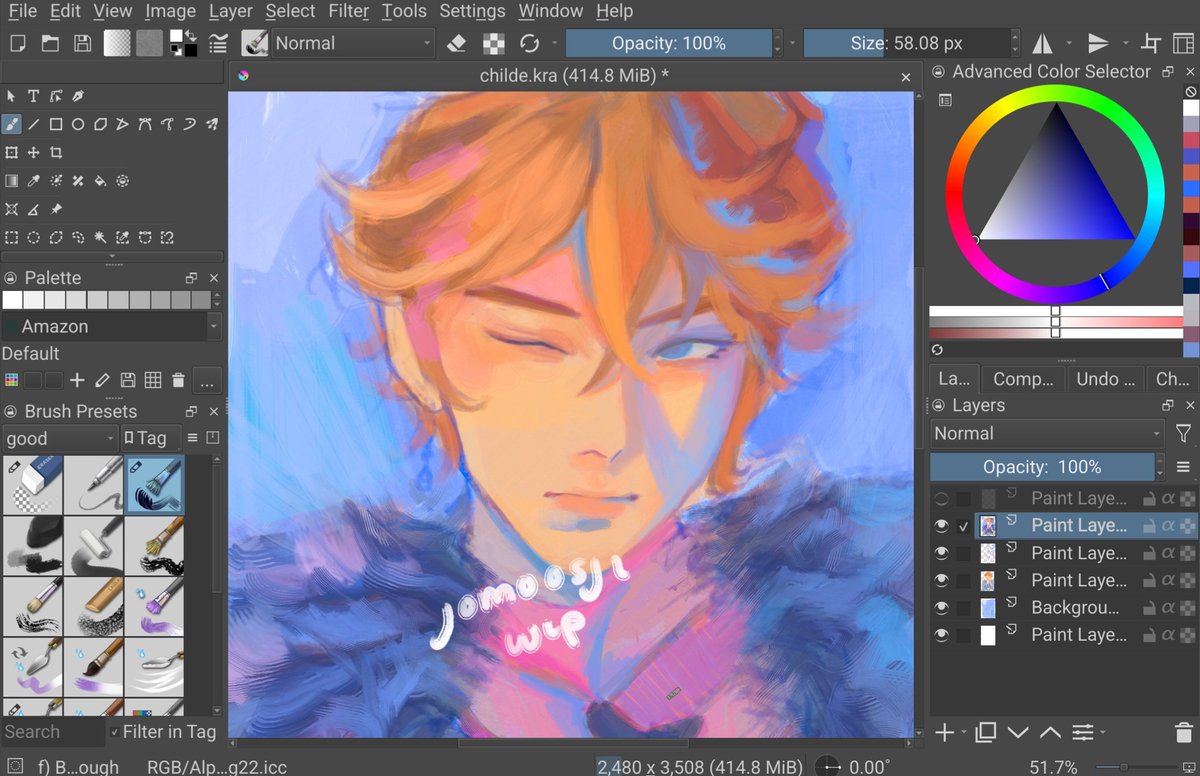The image size is (1200, 776).
Task: Select the Elliptical Selection tool
Action: 33,237
